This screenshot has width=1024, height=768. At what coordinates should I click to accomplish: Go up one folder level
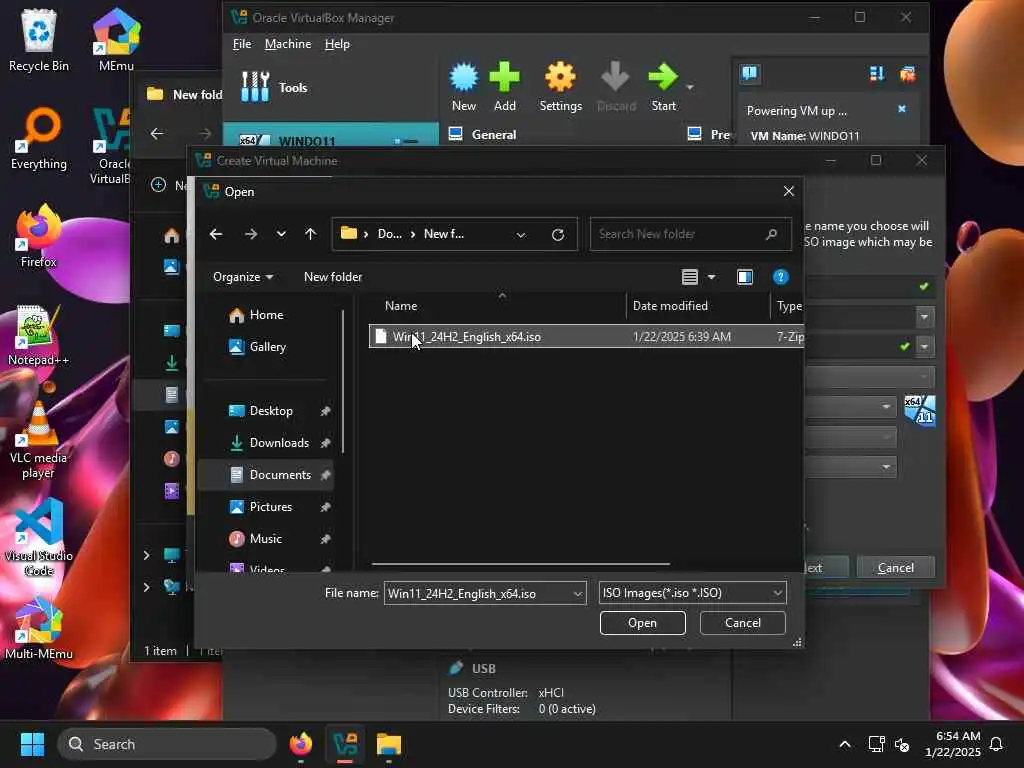[x=310, y=234]
